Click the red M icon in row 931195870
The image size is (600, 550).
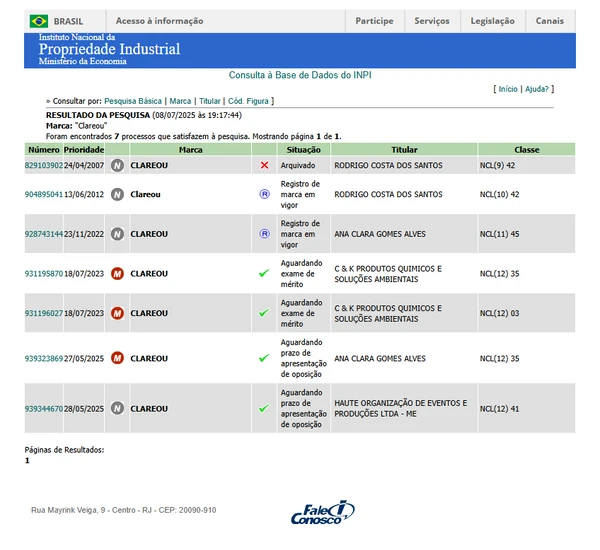(x=117, y=274)
